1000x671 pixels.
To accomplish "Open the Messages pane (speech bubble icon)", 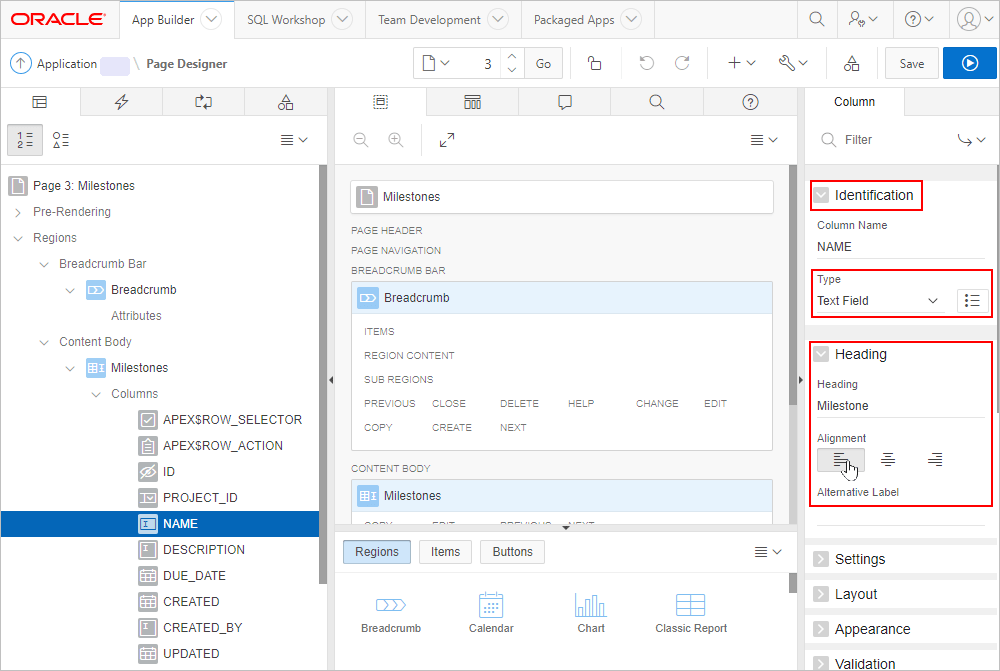I will pos(564,101).
